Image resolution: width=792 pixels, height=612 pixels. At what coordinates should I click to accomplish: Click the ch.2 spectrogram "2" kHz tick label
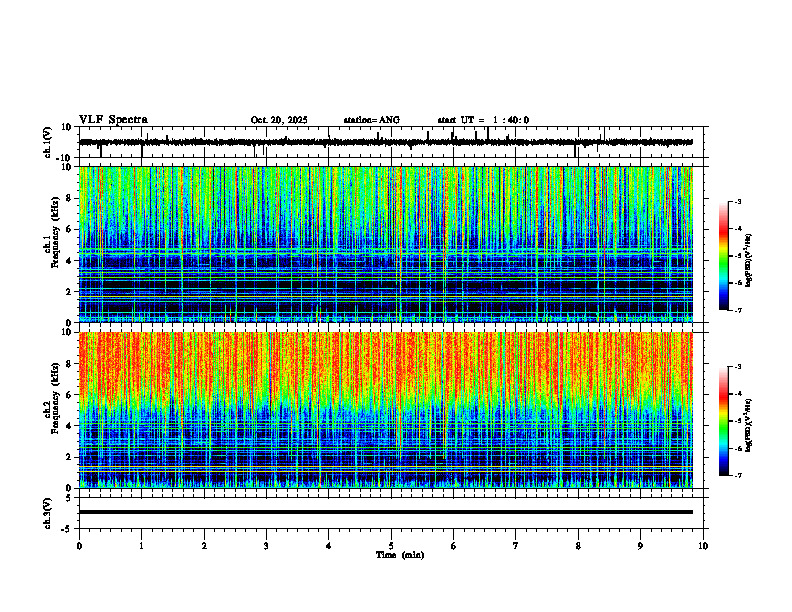pos(69,457)
